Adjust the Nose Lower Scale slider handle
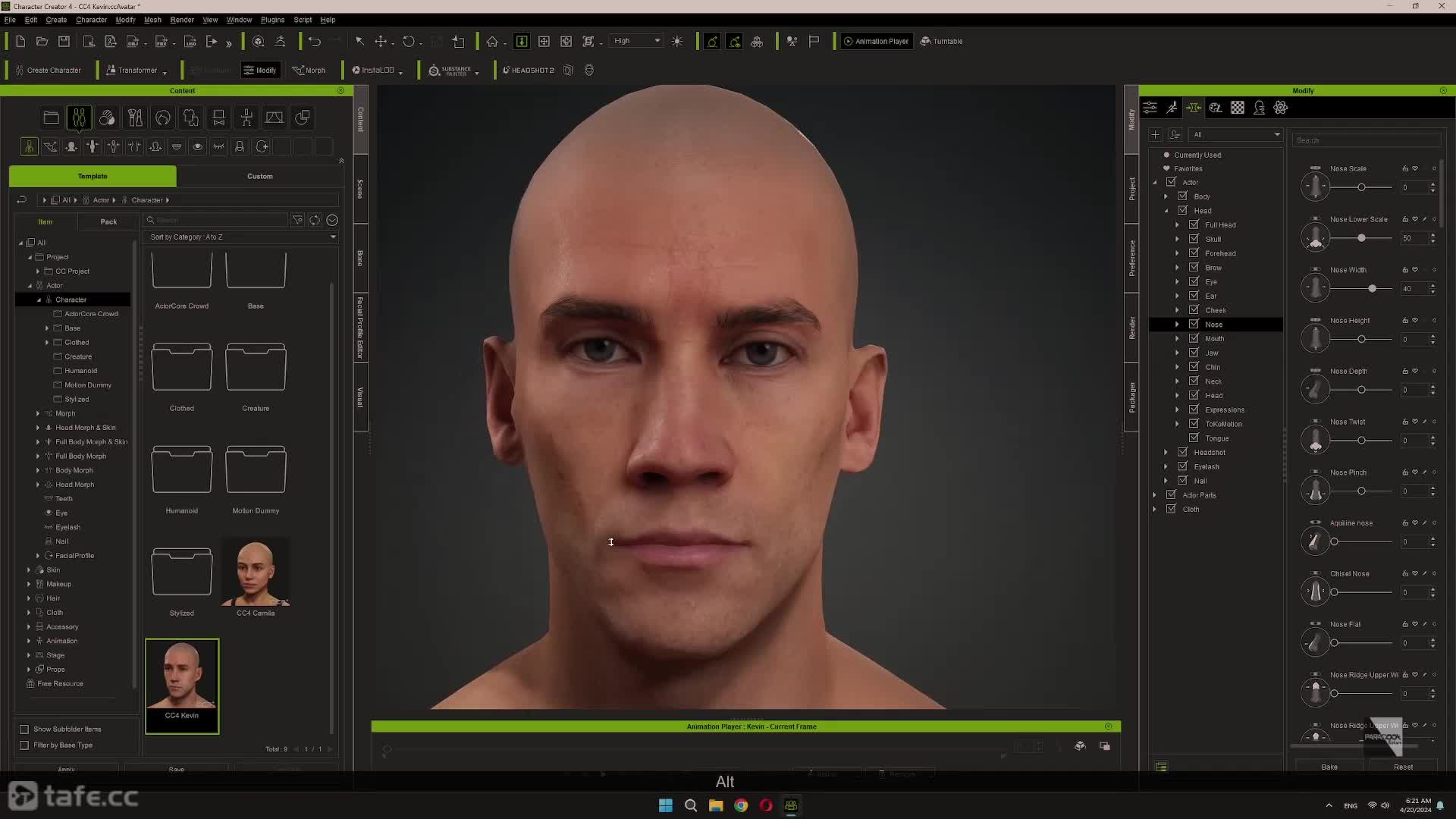Viewport: 1456px width, 819px height. point(1361,238)
